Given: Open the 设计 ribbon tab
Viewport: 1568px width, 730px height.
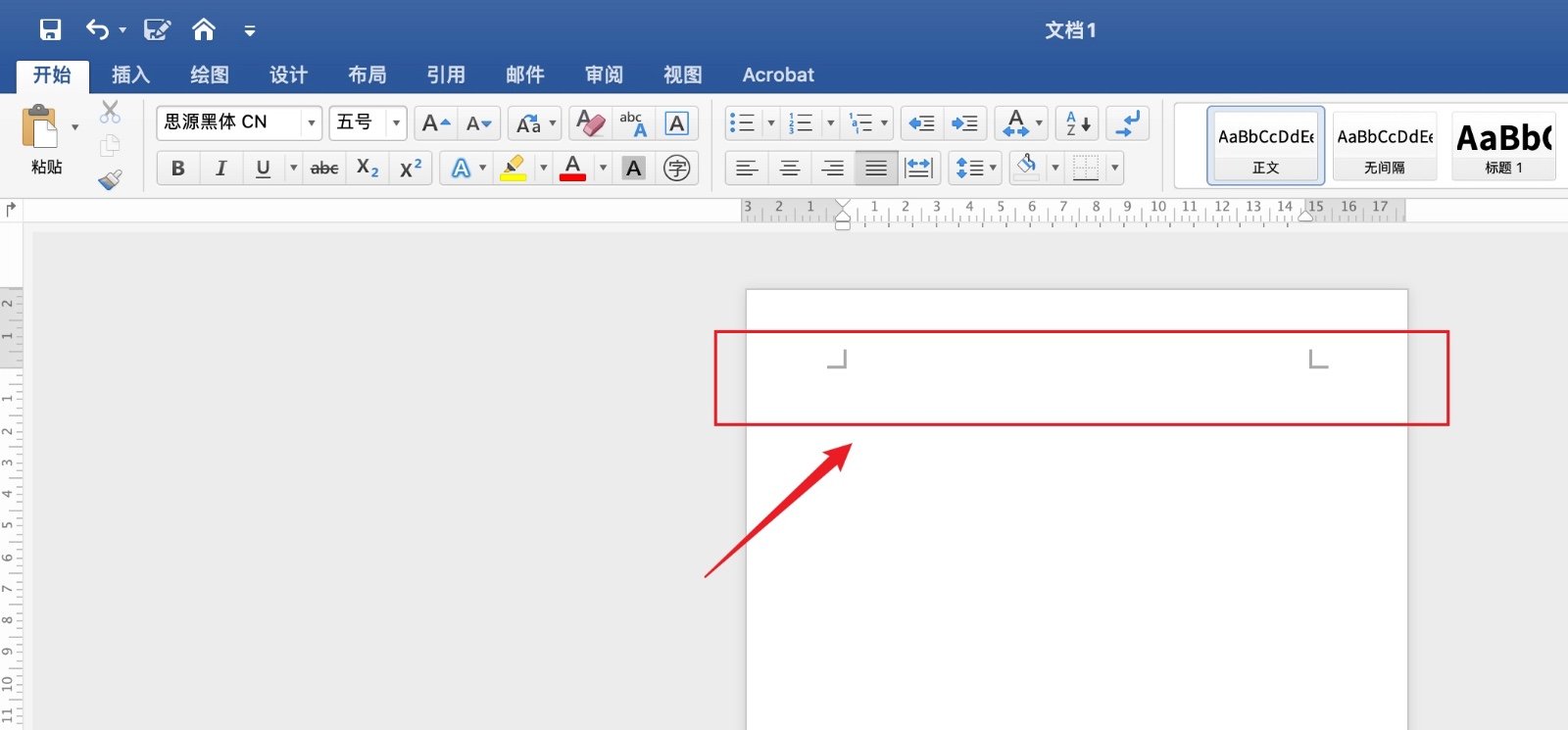Looking at the screenshot, I should 288,75.
